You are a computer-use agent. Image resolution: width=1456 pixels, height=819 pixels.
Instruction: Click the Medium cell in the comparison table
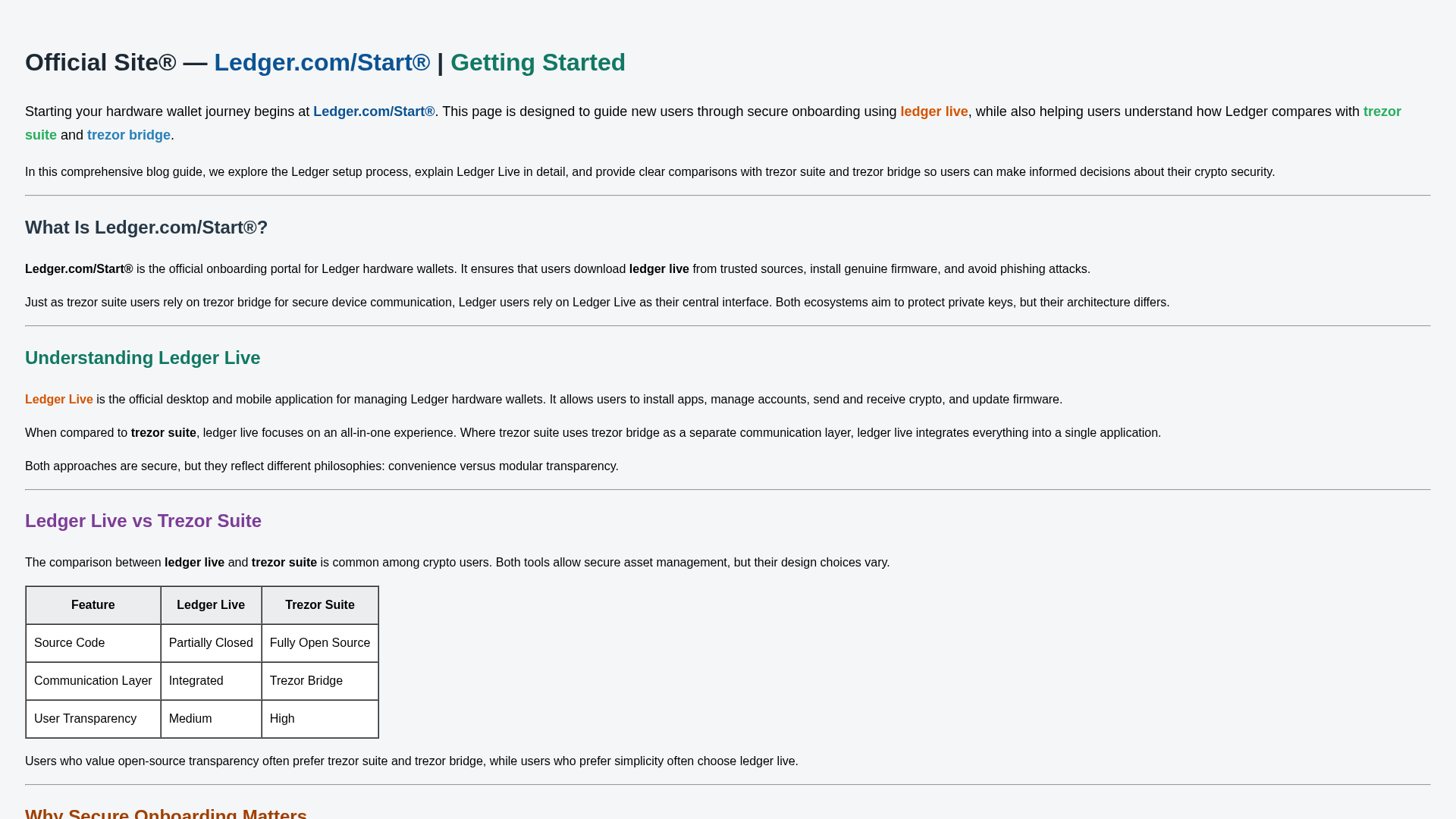coord(190,718)
